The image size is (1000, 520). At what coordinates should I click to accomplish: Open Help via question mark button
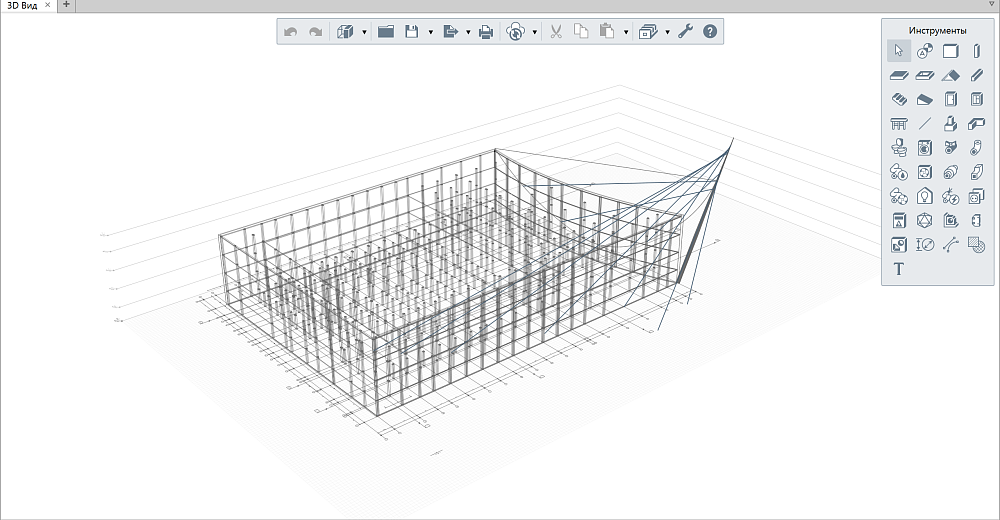(710, 32)
